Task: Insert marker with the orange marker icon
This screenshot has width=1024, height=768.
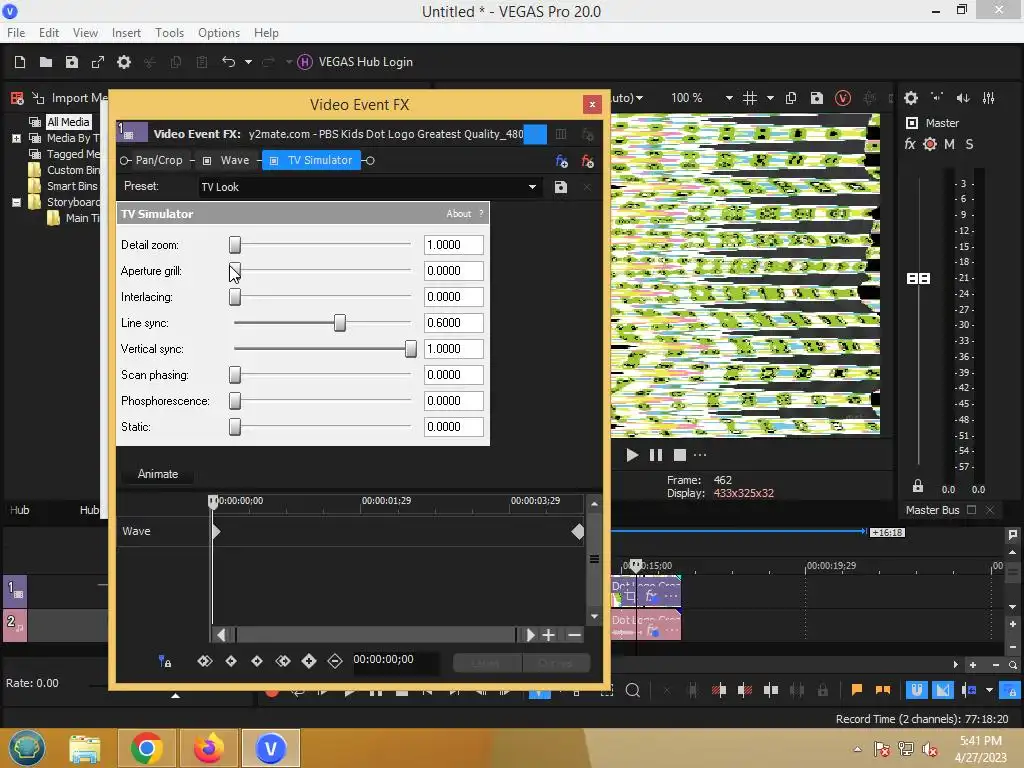Action: click(x=857, y=690)
